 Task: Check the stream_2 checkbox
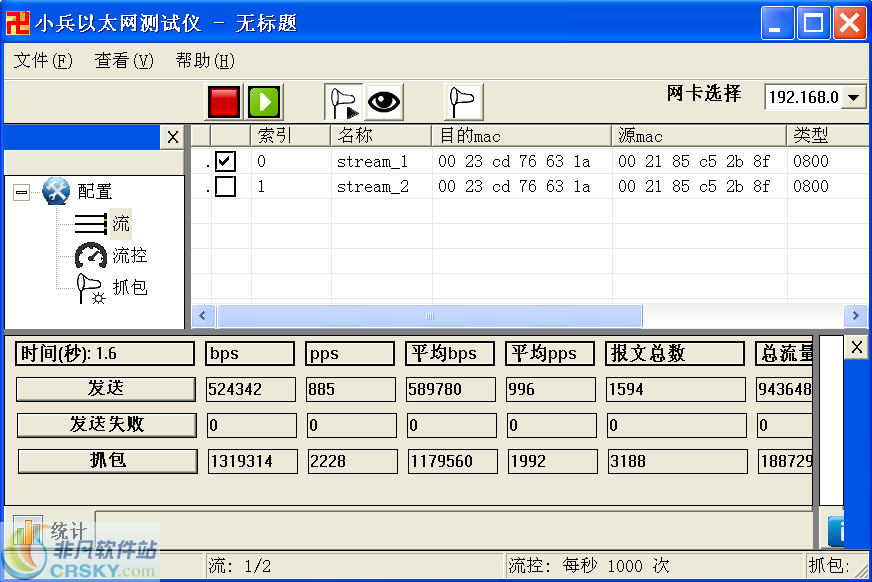point(225,186)
